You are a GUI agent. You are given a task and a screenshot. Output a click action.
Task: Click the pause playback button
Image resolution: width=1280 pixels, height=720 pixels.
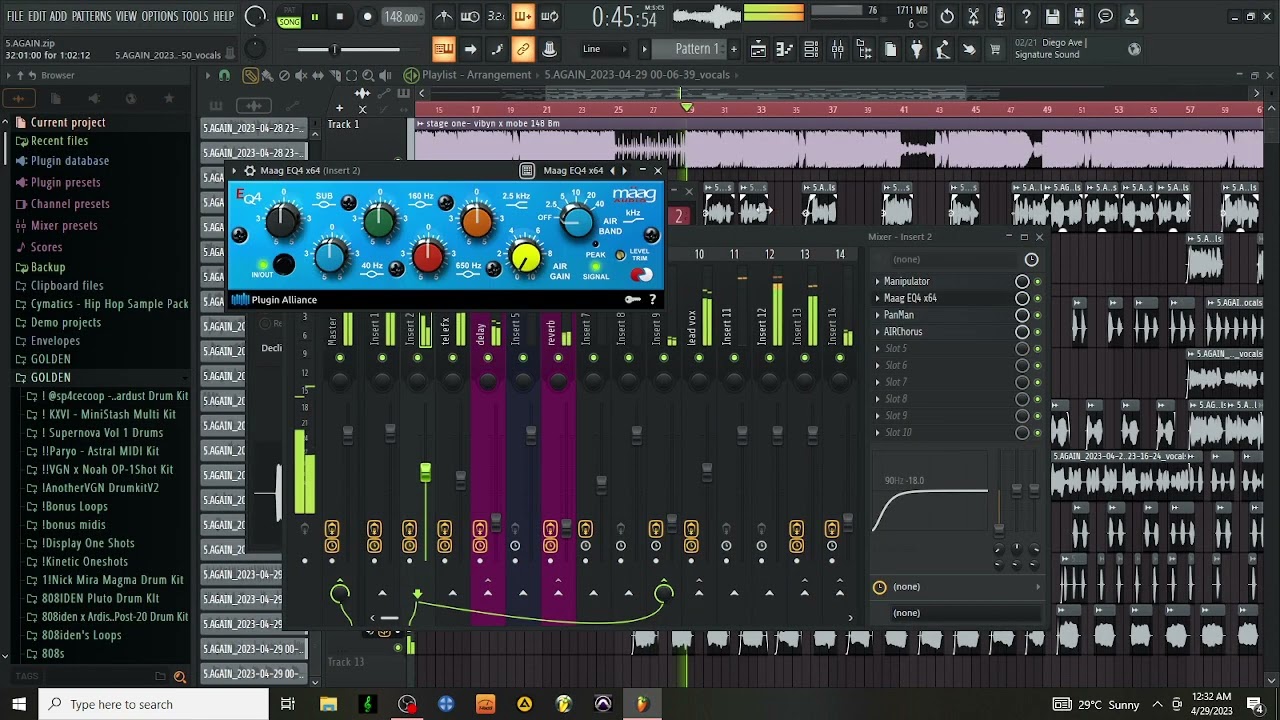pyautogui.click(x=315, y=16)
